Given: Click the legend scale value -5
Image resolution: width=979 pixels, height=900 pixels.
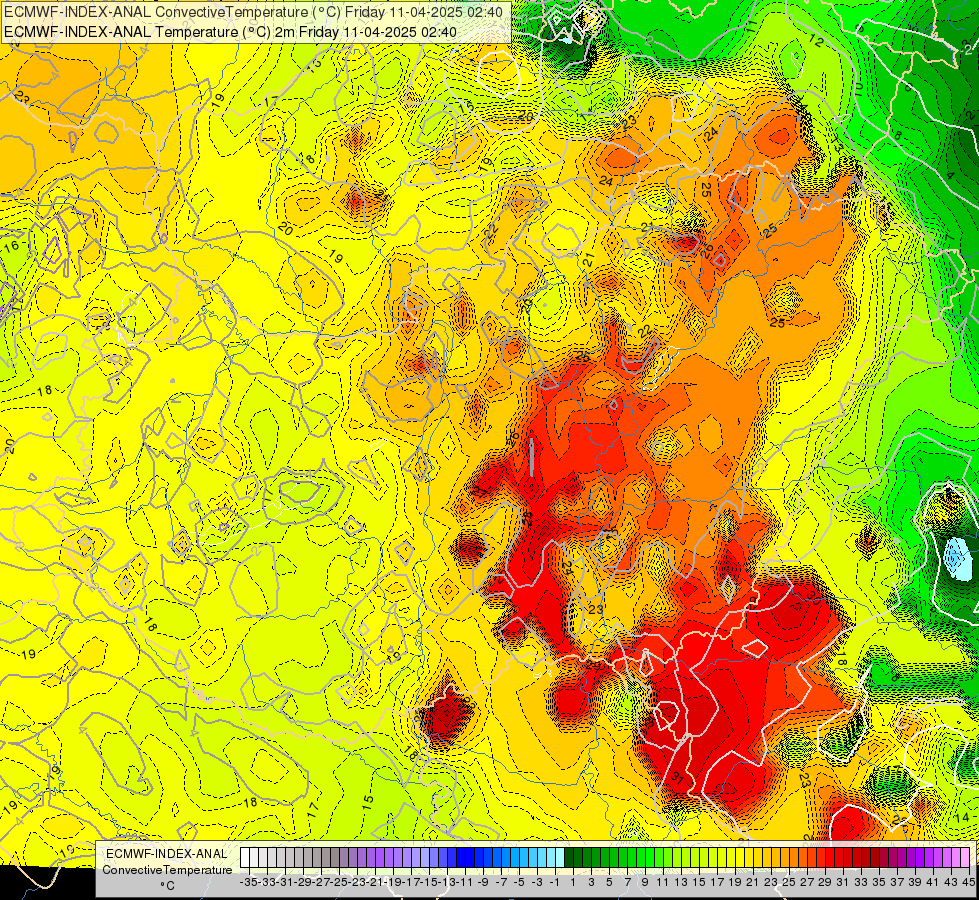Looking at the screenshot, I should 519,883.
